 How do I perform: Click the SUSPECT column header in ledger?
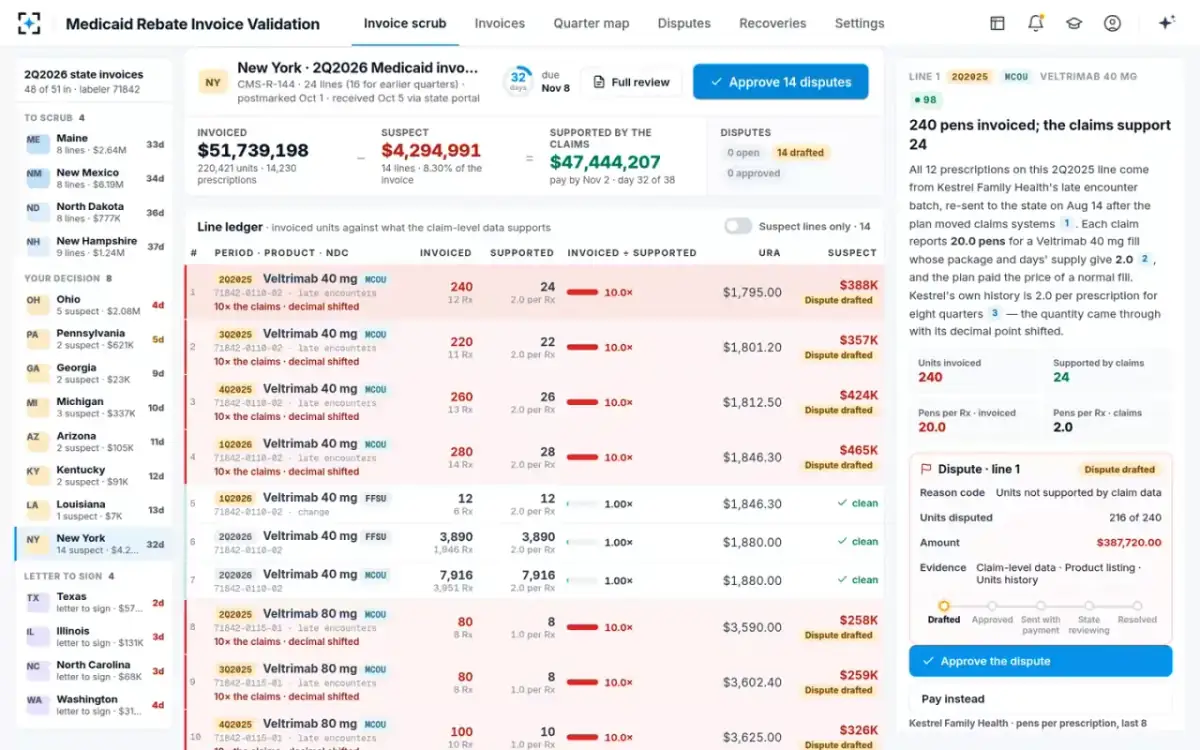click(x=852, y=253)
